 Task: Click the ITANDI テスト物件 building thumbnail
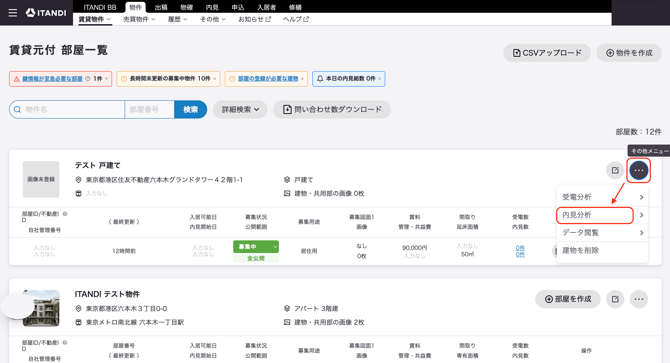pos(41,308)
